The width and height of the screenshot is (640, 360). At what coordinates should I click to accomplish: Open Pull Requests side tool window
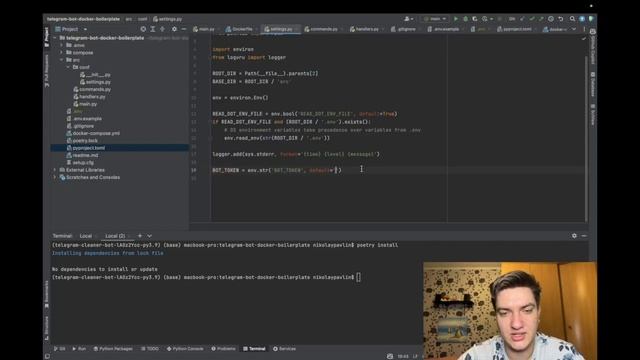coord(47,71)
